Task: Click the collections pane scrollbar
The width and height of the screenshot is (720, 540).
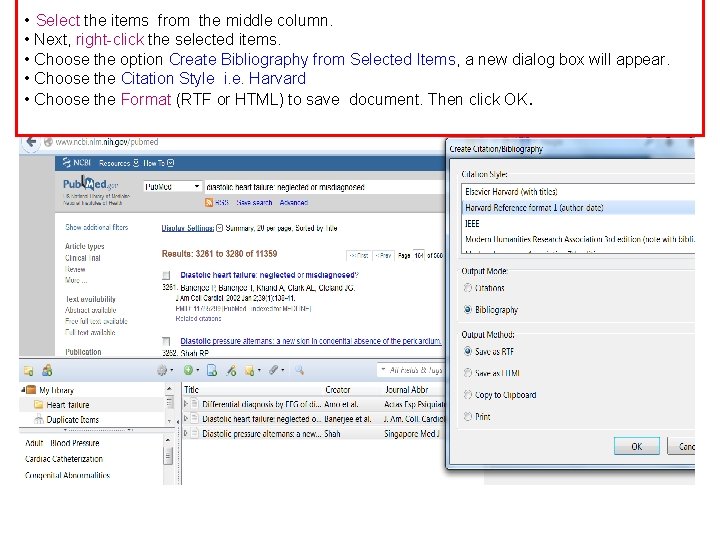Action: [169, 405]
